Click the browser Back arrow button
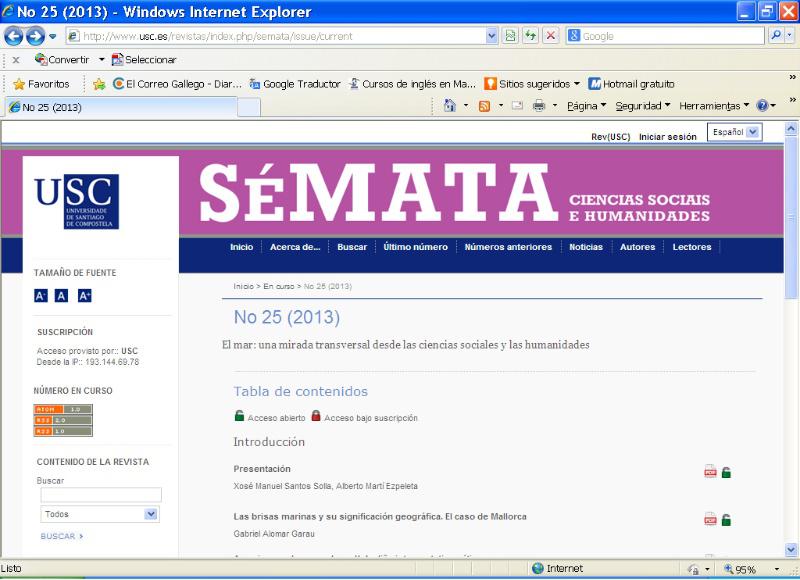Image resolution: width=800 pixels, height=580 pixels. tap(13, 36)
